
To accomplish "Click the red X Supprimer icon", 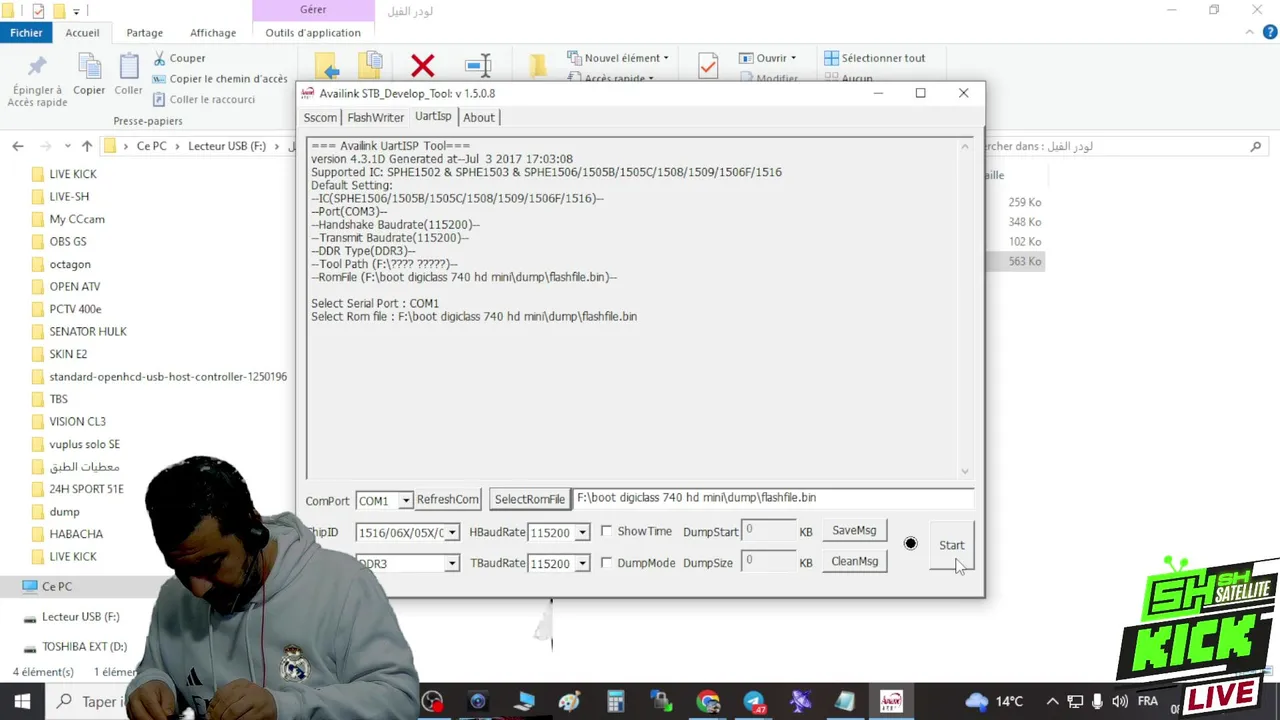I will coord(423,67).
